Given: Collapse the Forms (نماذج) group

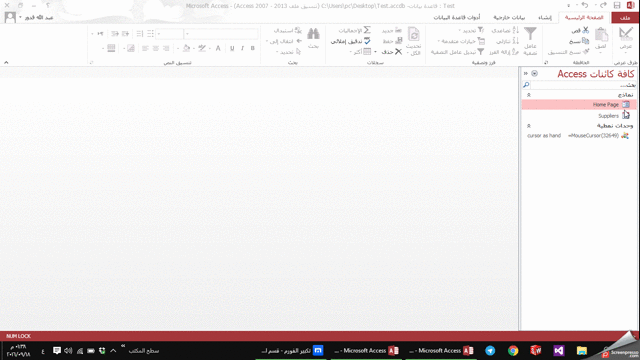Looking at the screenshot, I should (x=529, y=95).
